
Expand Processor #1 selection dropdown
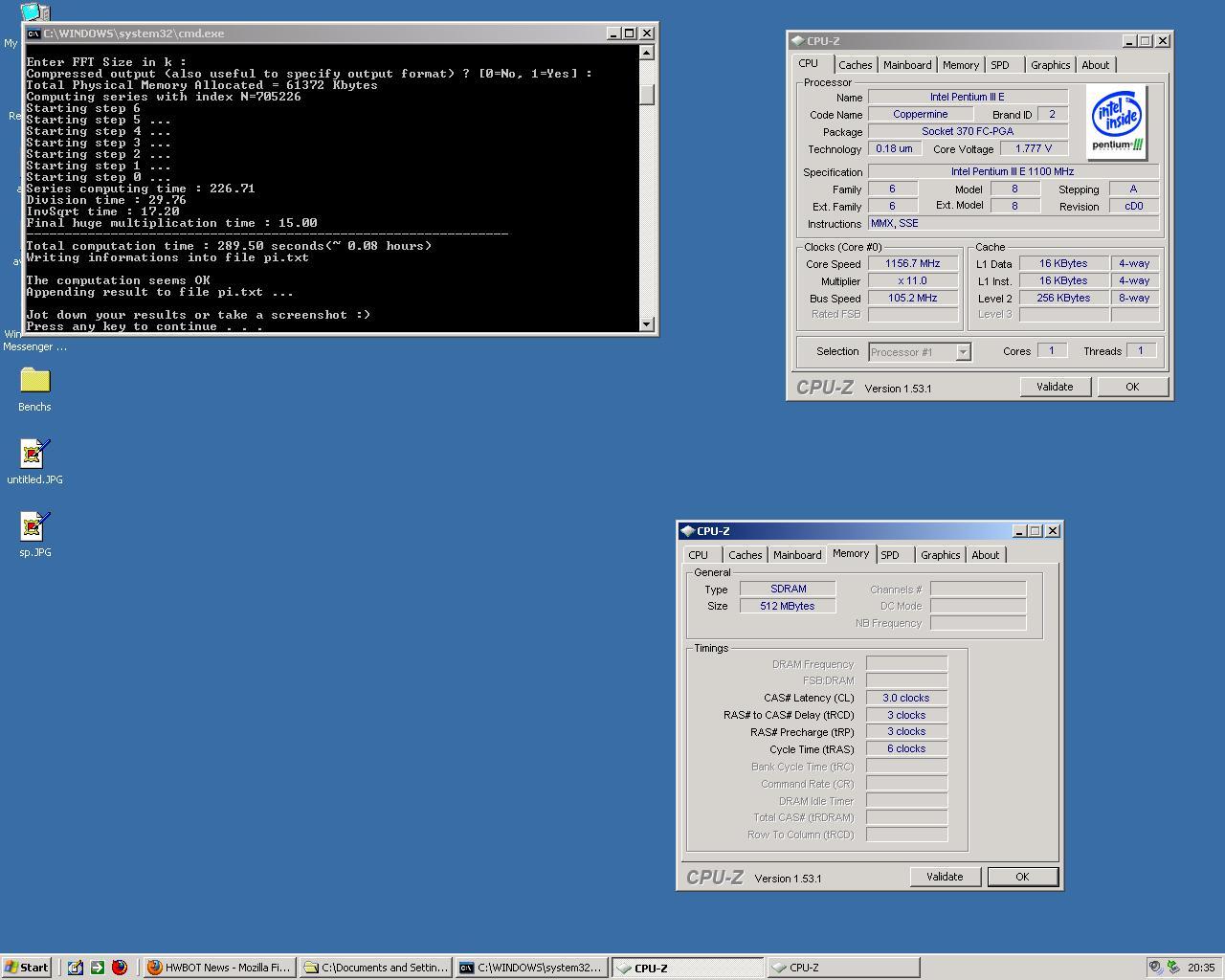tap(963, 352)
